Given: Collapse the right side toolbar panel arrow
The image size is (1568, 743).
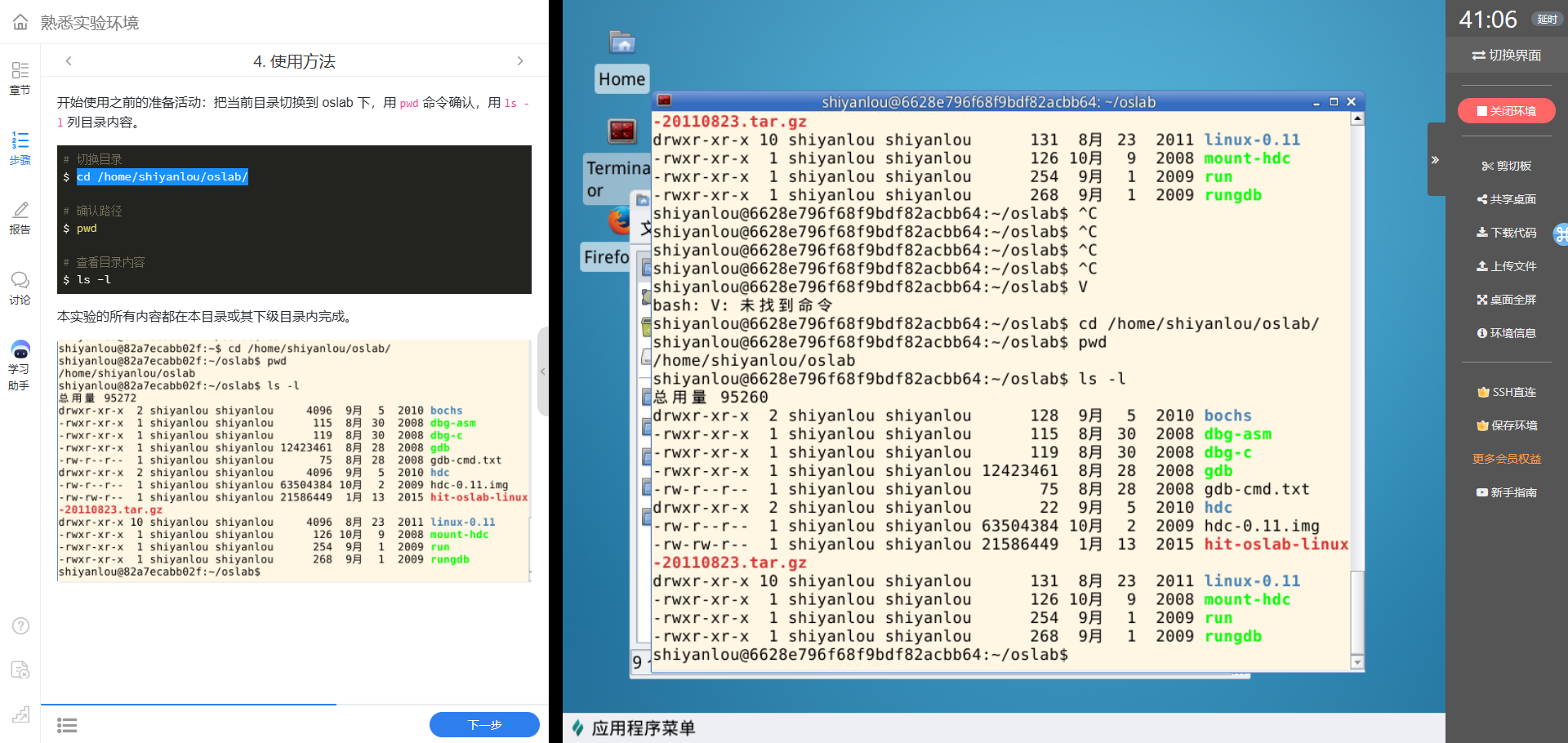Looking at the screenshot, I should (x=1435, y=160).
